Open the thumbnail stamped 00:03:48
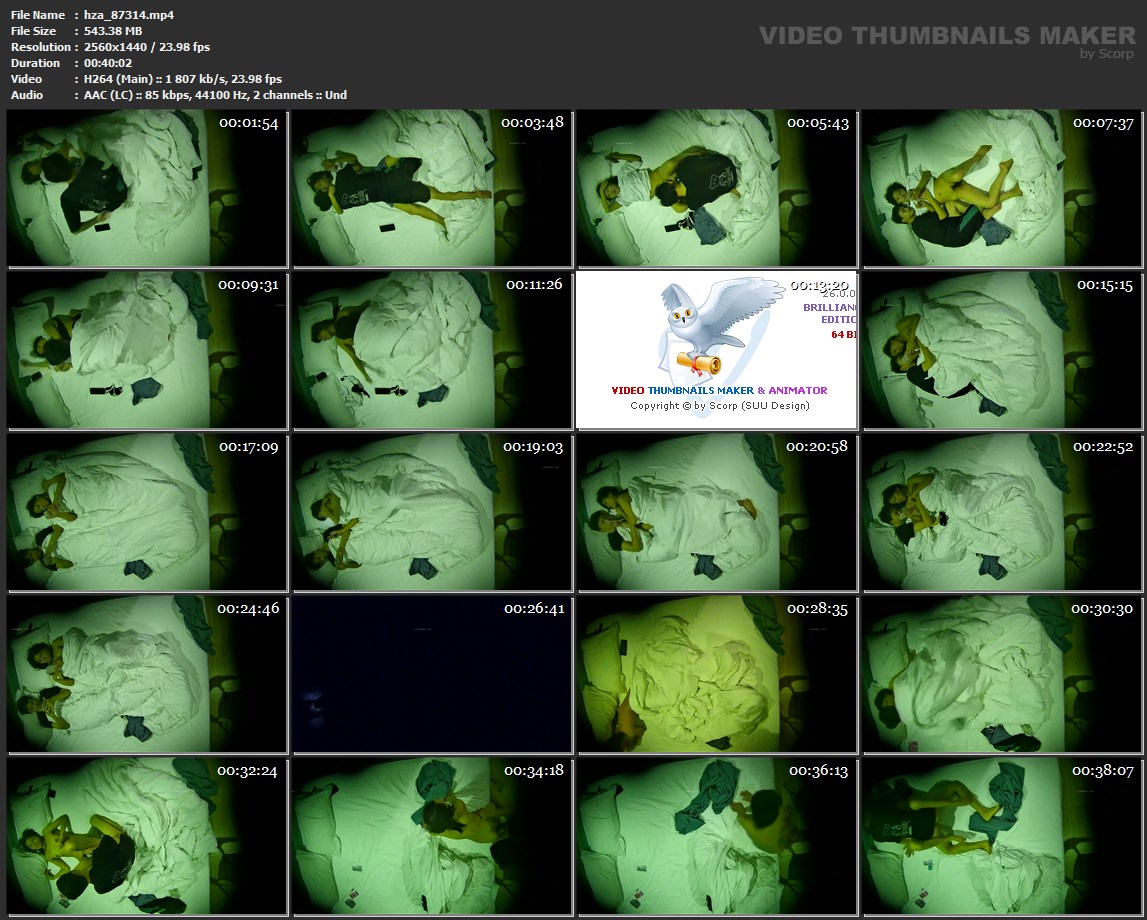 (432, 188)
